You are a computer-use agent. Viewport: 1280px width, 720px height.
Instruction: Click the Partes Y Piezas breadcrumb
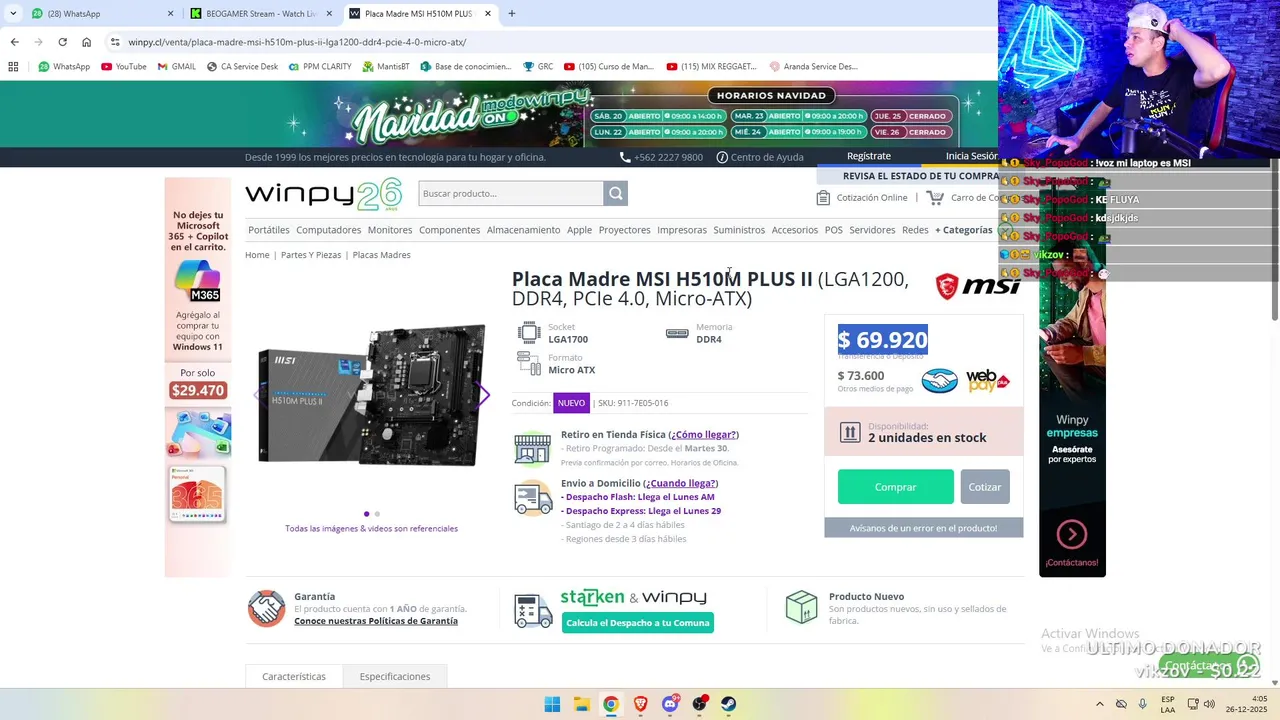tap(311, 255)
